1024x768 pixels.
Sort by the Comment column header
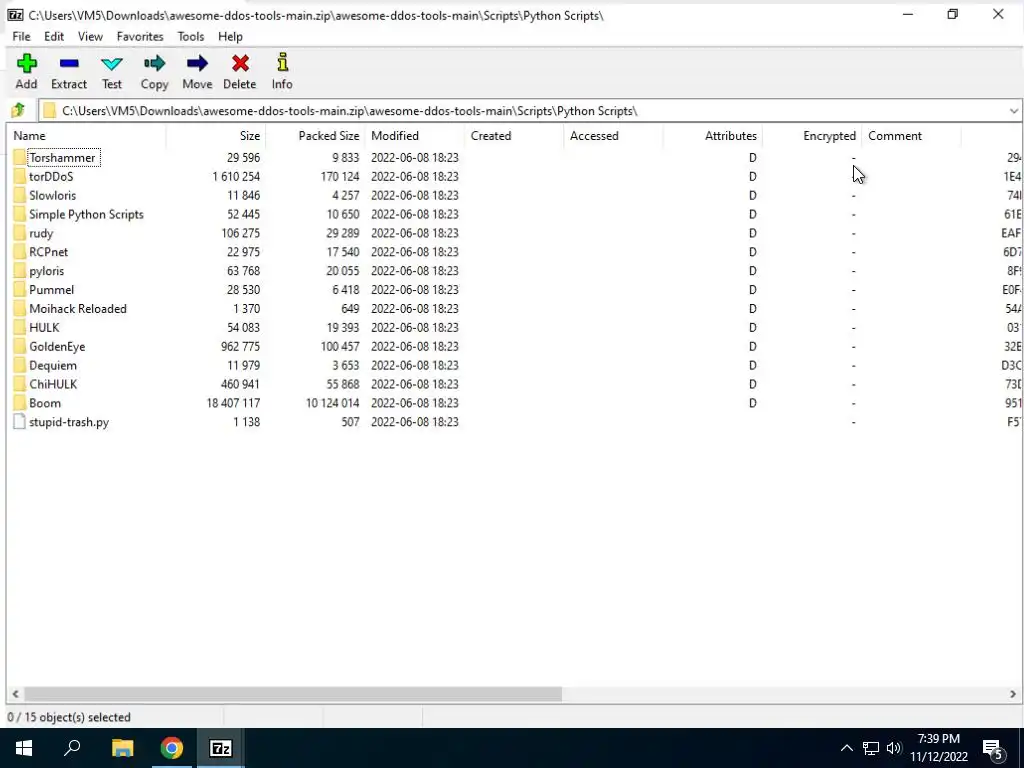pyautogui.click(x=911, y=136)
